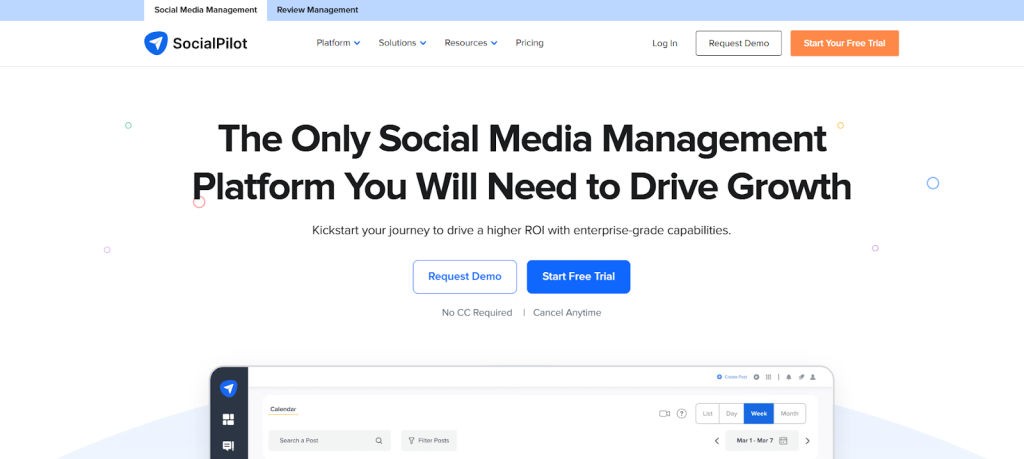
Task: Click the video camera icon beside the help icon
Action: (x=665, y=413)
